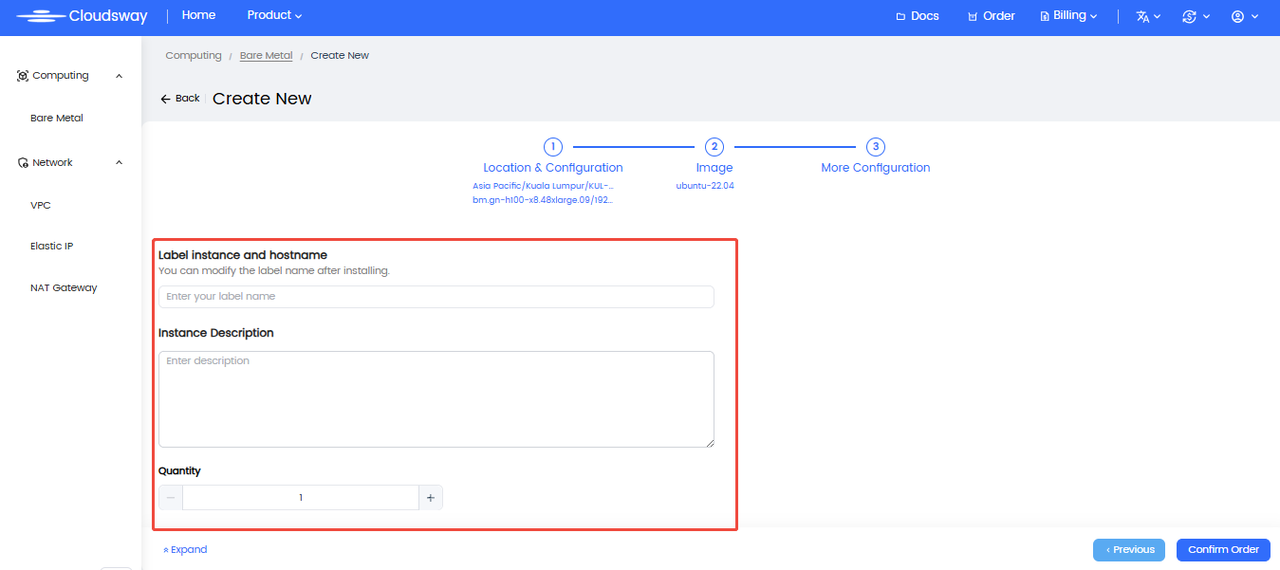This screenshot has width=1280, height=570.
Task: Click the Previous button
Action: pos(1130,549)
